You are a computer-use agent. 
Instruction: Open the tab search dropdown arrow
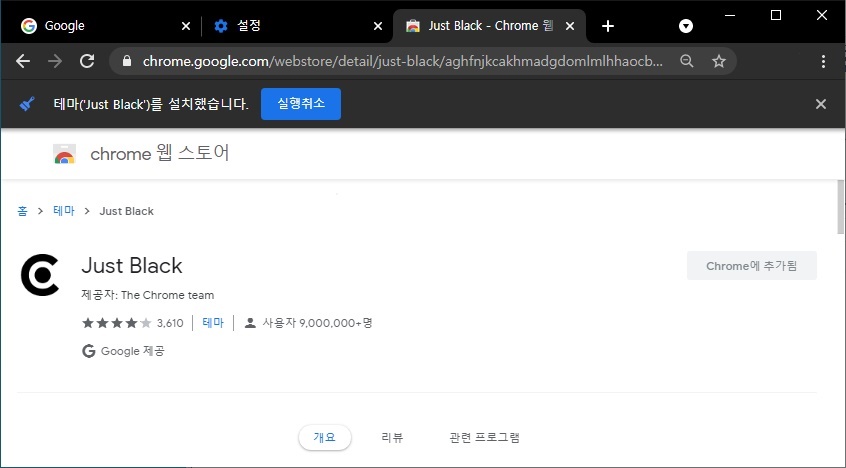pyautogui.click(x=686, y=26)
